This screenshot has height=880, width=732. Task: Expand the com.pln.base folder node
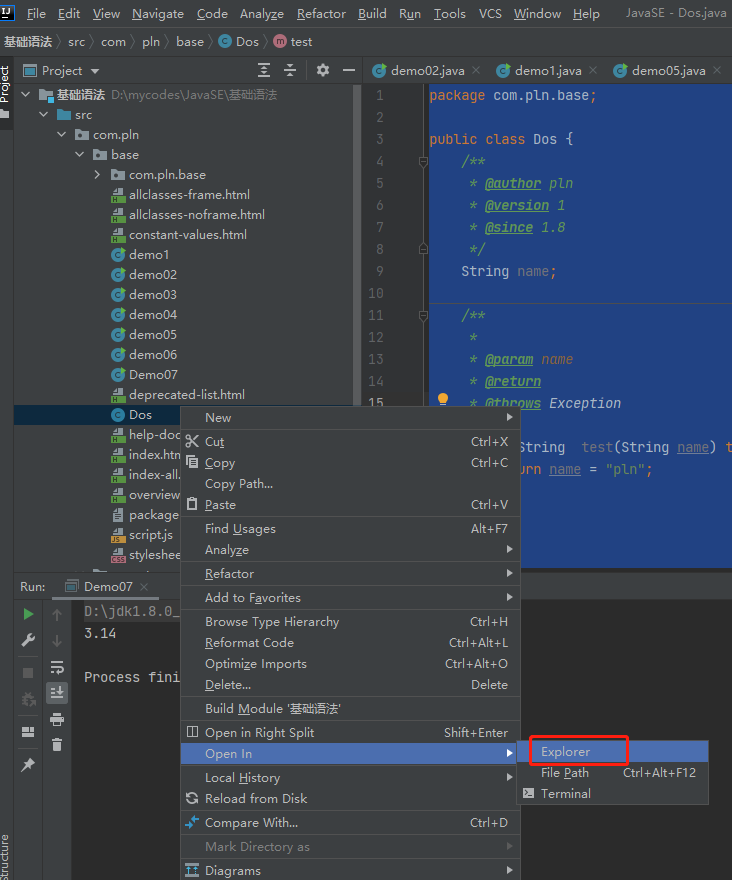click(97, 175)
